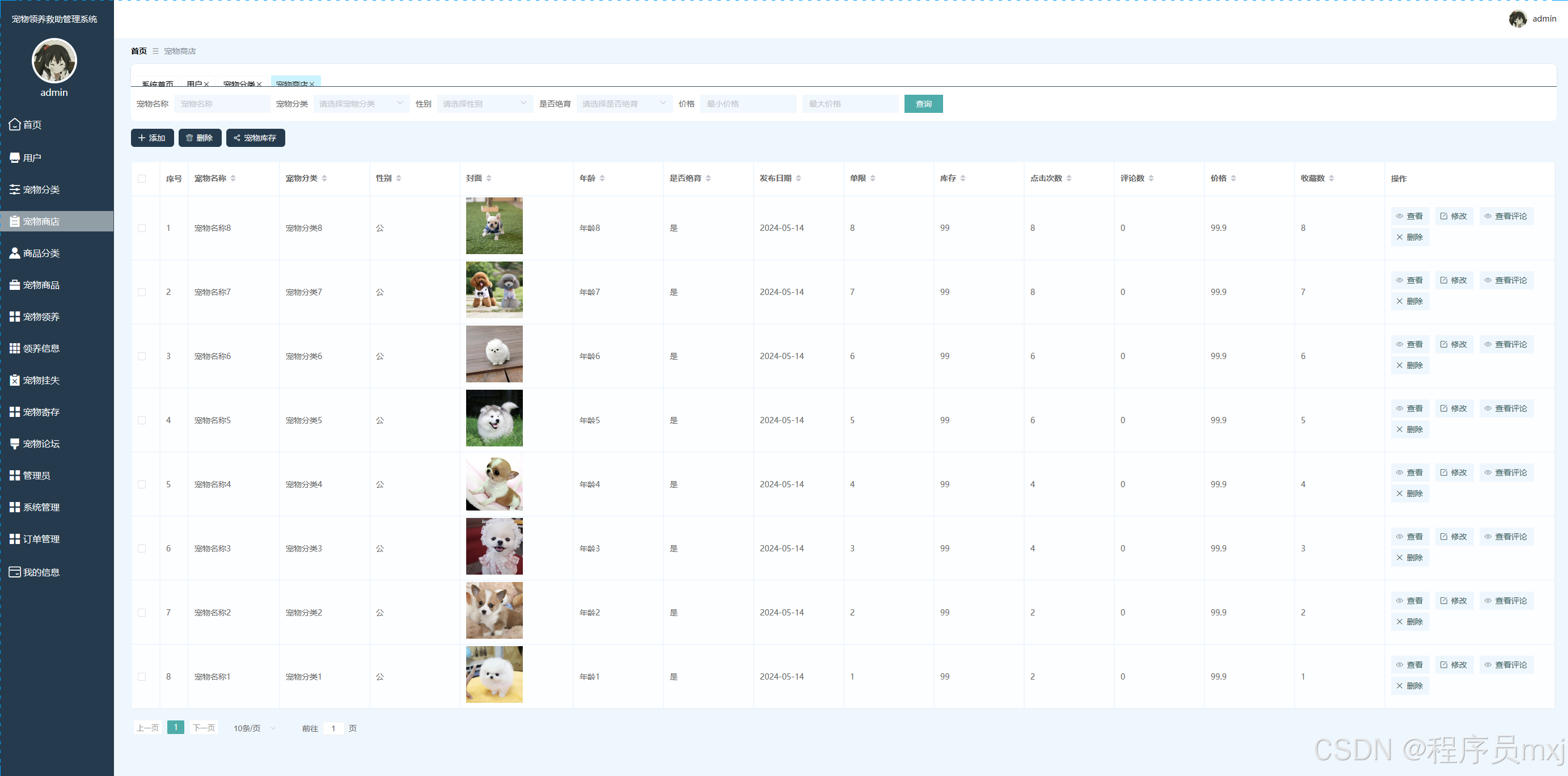
Task: Click the home icon beside 首页
Action: (15, 124)
